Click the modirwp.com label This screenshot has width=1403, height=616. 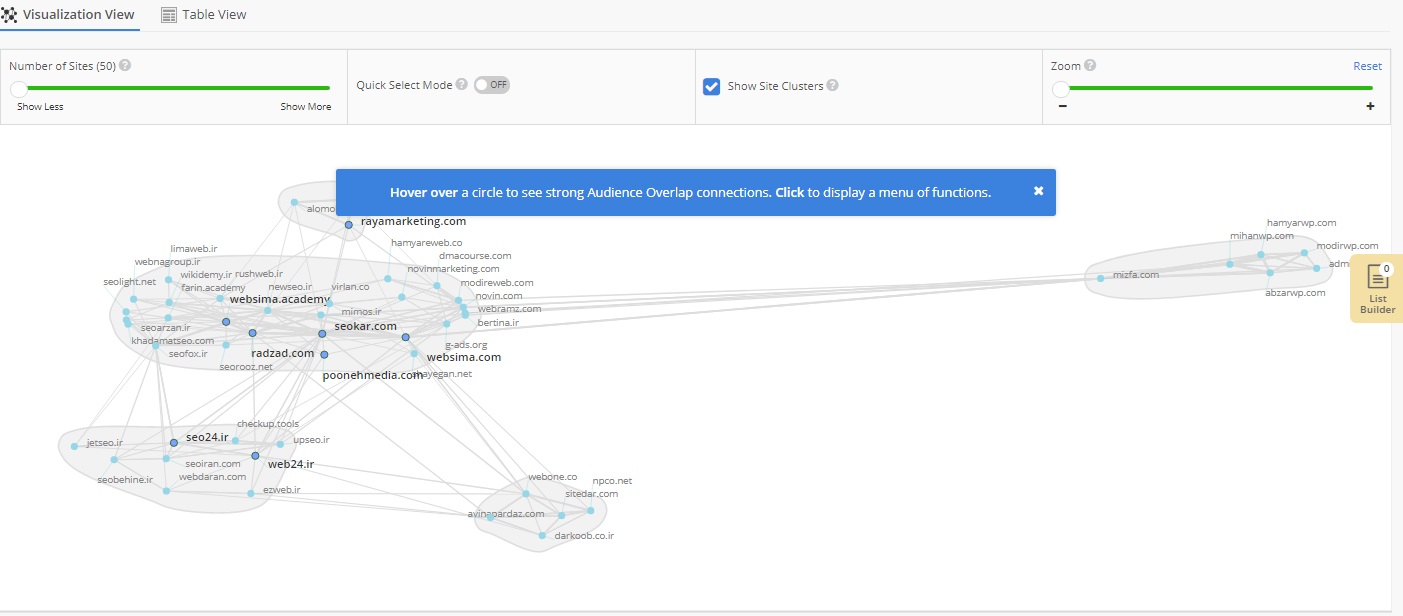(1347, 246)
